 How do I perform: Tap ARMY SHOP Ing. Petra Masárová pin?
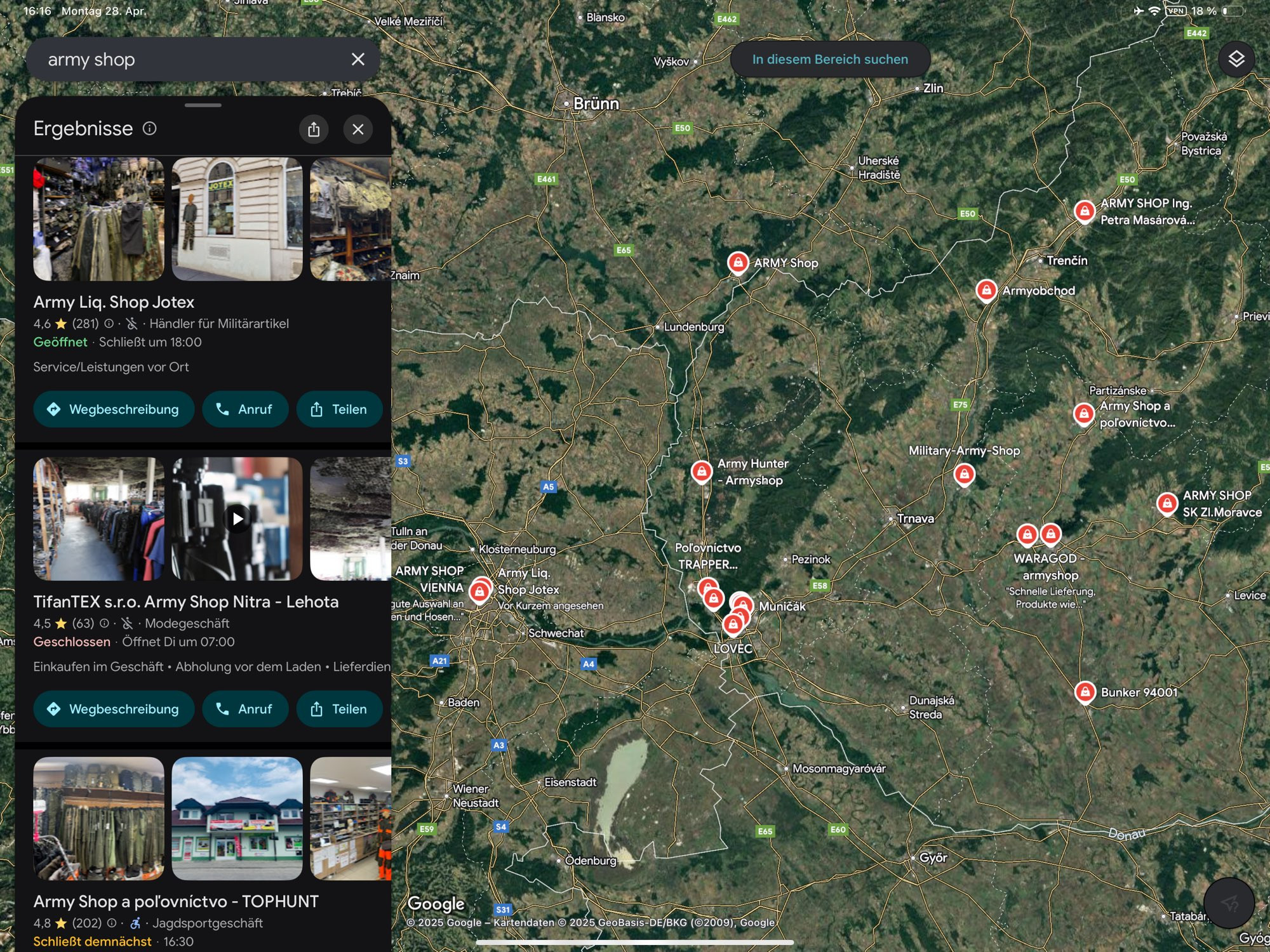[1085, 211]
